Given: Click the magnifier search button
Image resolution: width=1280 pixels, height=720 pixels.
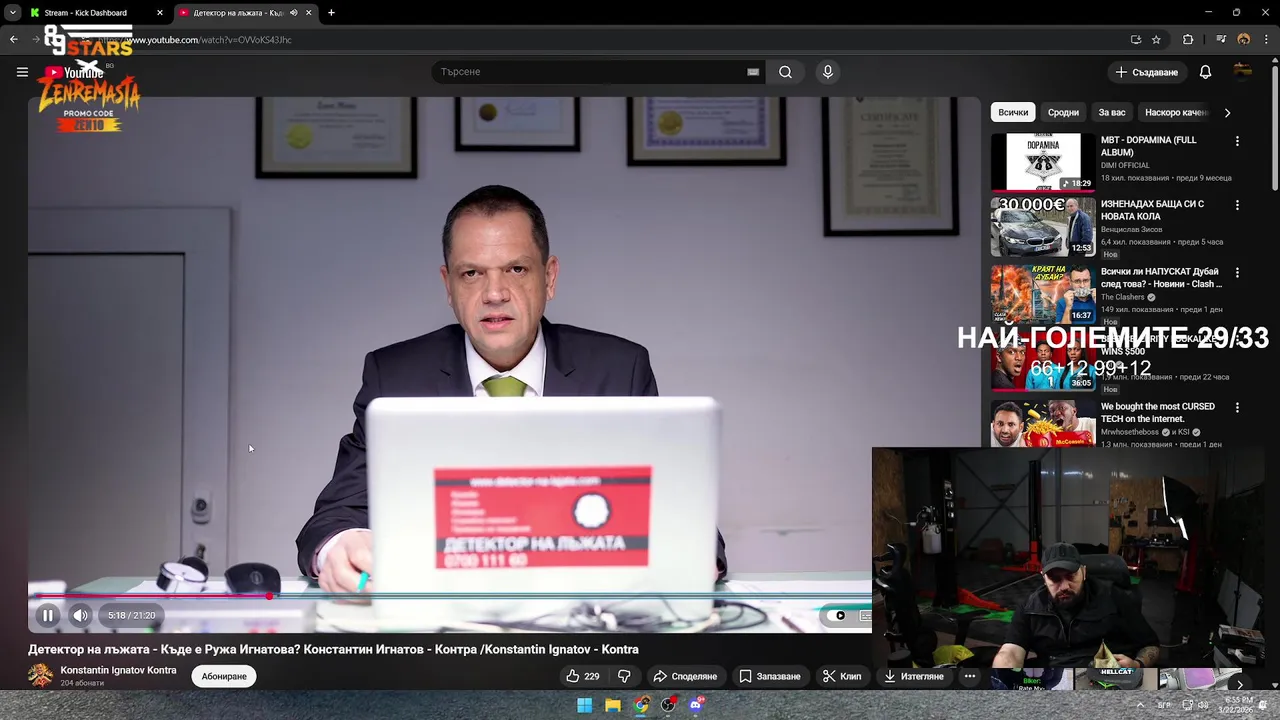Looking at the screenshot, I should pos(785,72).
